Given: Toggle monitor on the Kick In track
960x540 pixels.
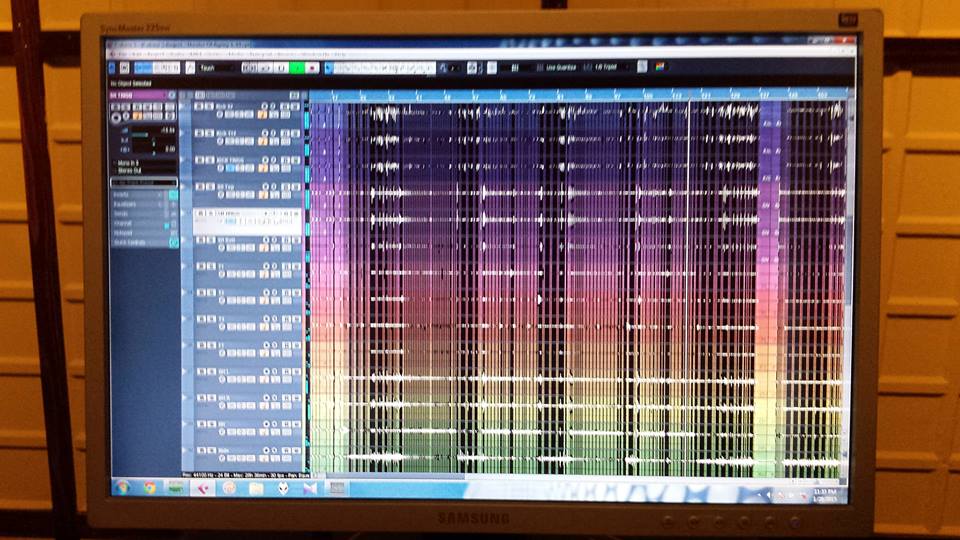Looking at the screenshot, I should click(x=274, y=107).
